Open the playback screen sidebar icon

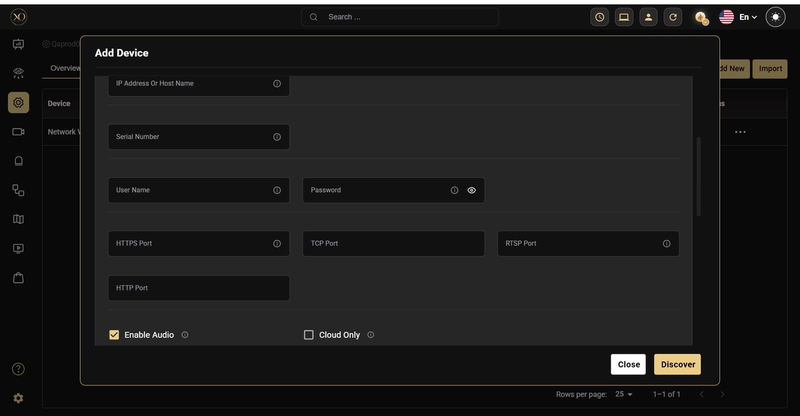point(18,249)
